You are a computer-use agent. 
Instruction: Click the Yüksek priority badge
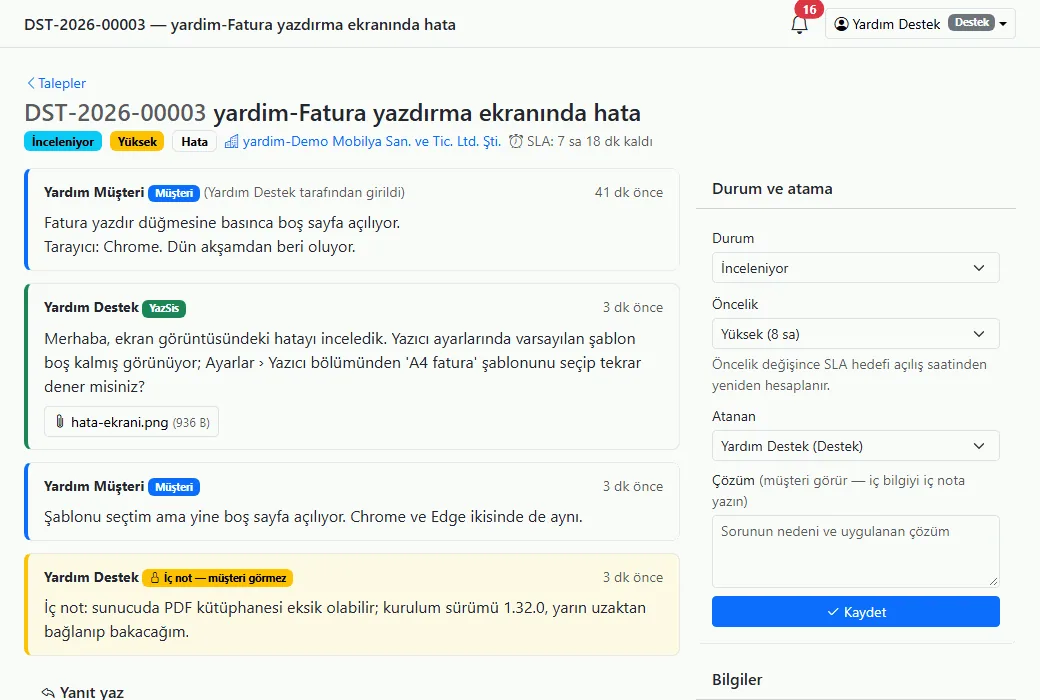point(137,141)
